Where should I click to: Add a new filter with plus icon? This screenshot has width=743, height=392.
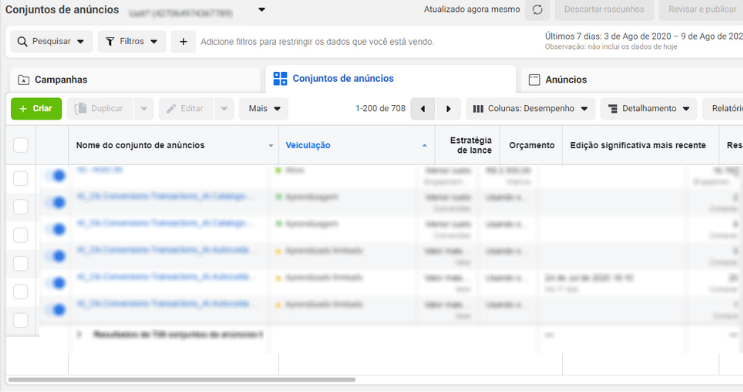point(183,42)
